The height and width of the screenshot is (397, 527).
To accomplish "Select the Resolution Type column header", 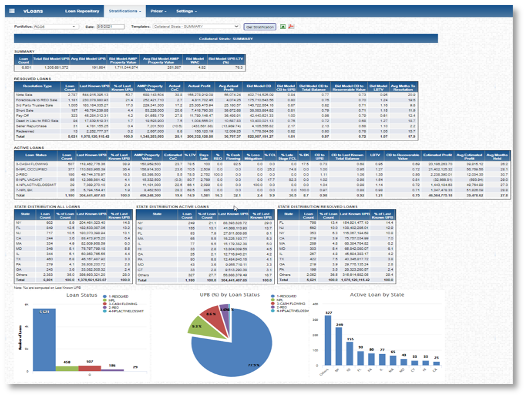I will click(x=37, y=87).
